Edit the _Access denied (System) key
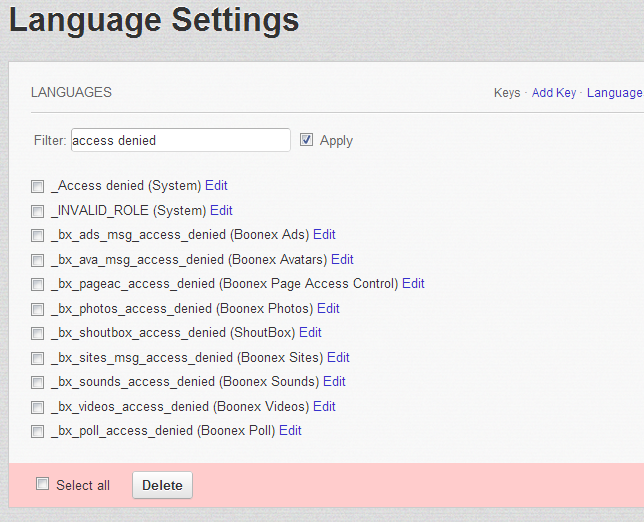The image size is (644, 522). [216, 186]
